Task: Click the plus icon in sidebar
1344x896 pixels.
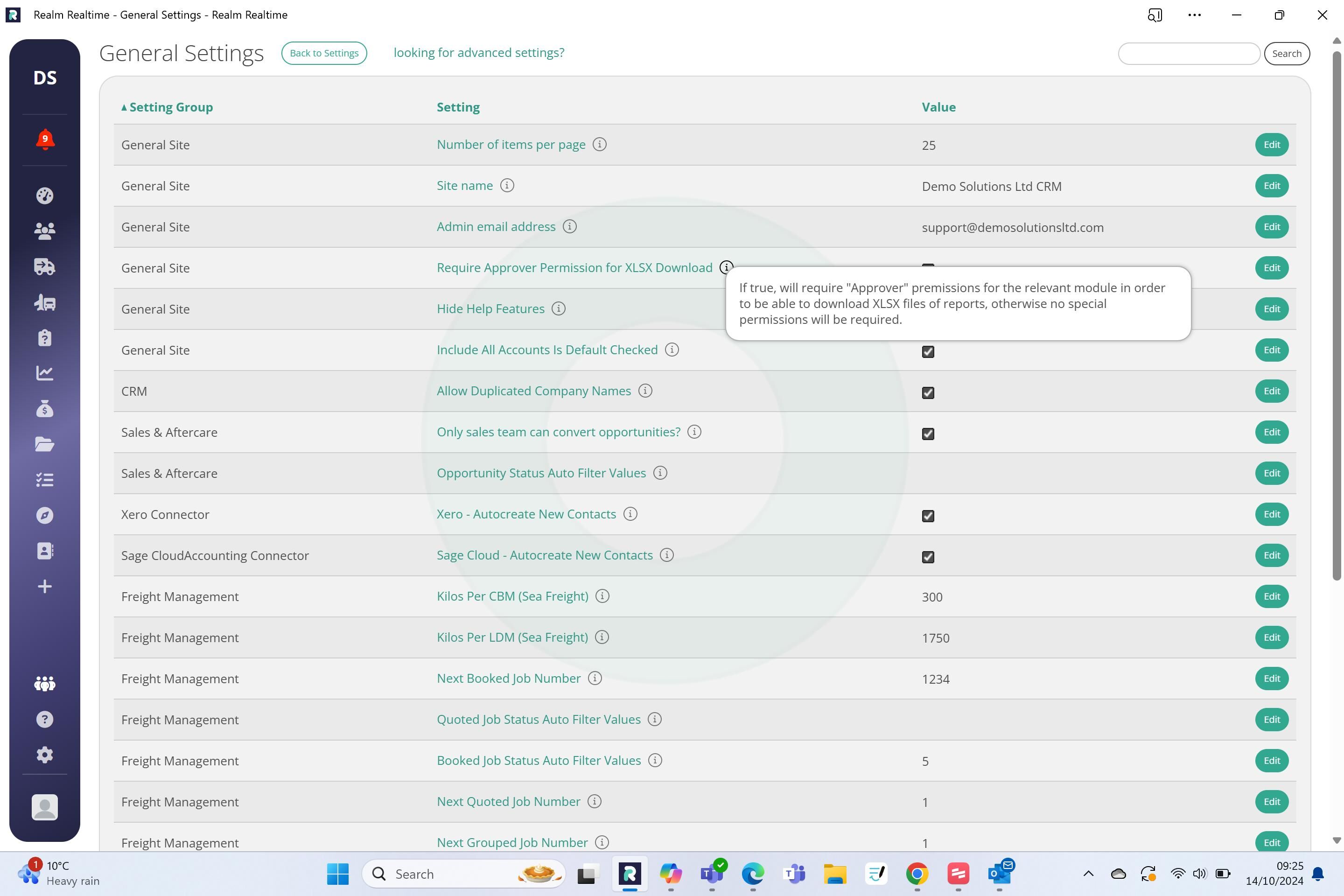Action: coord(45,586)
